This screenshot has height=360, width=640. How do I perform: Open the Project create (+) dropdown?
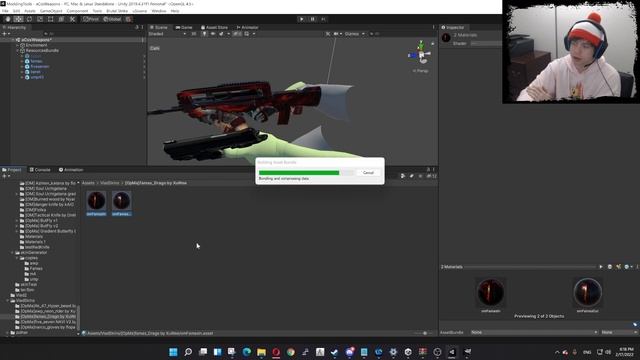point(5,176)
